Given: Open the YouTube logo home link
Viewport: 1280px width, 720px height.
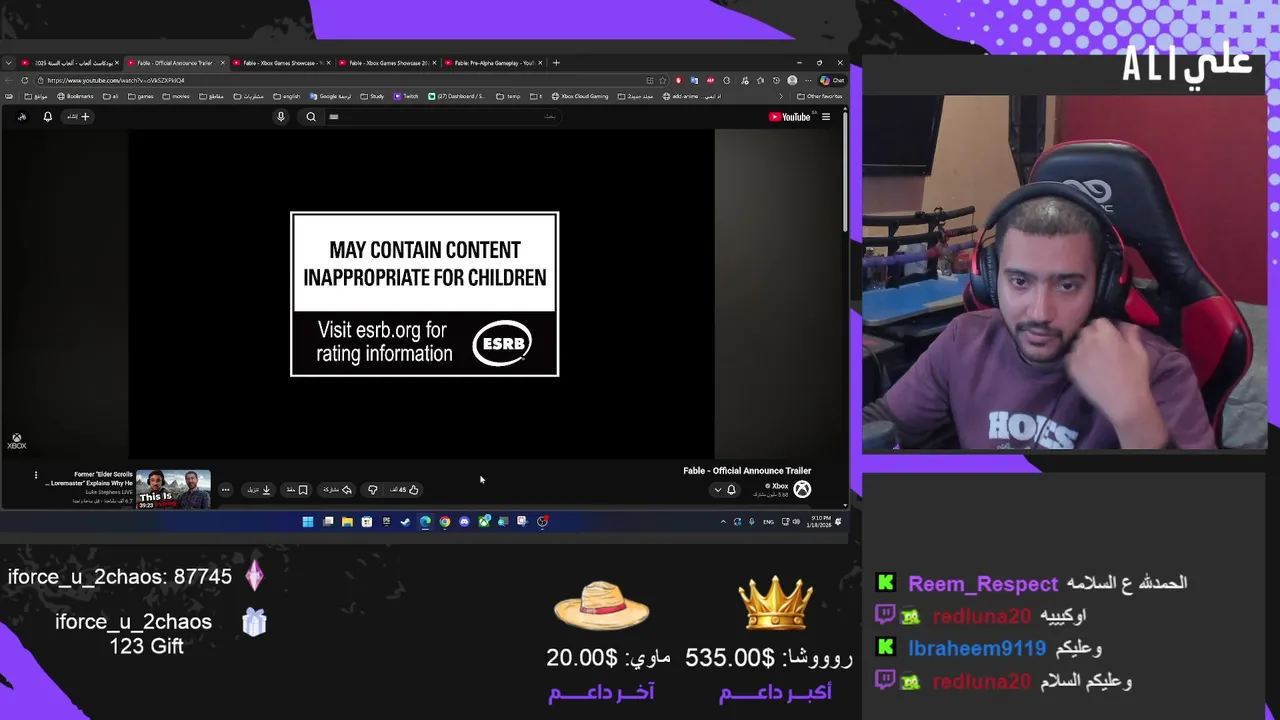Looking at the screenshot, I should [790, 117].
